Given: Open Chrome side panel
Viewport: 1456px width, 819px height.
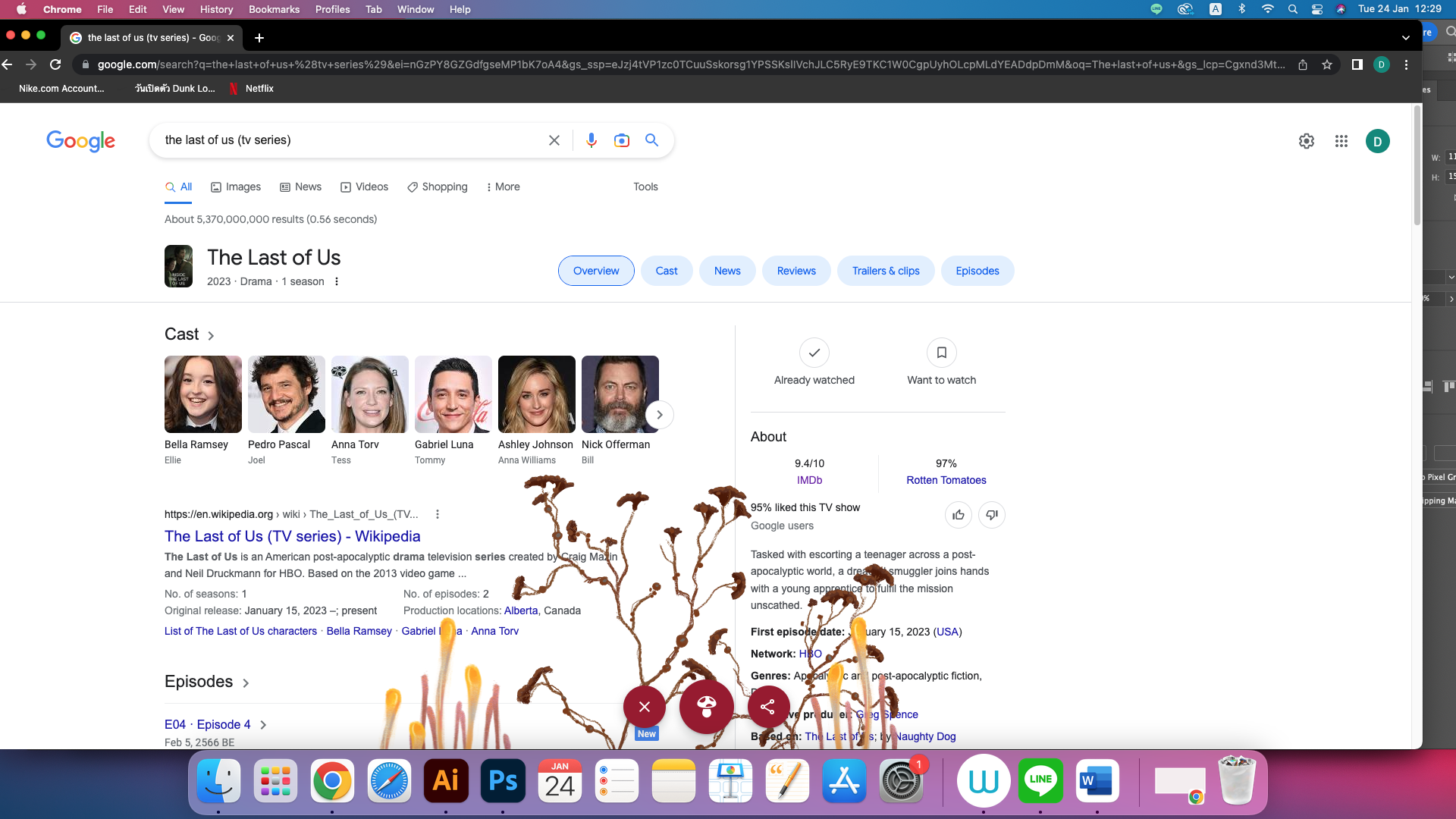Looking at the screenshot, I should (x=1357, y=64).
